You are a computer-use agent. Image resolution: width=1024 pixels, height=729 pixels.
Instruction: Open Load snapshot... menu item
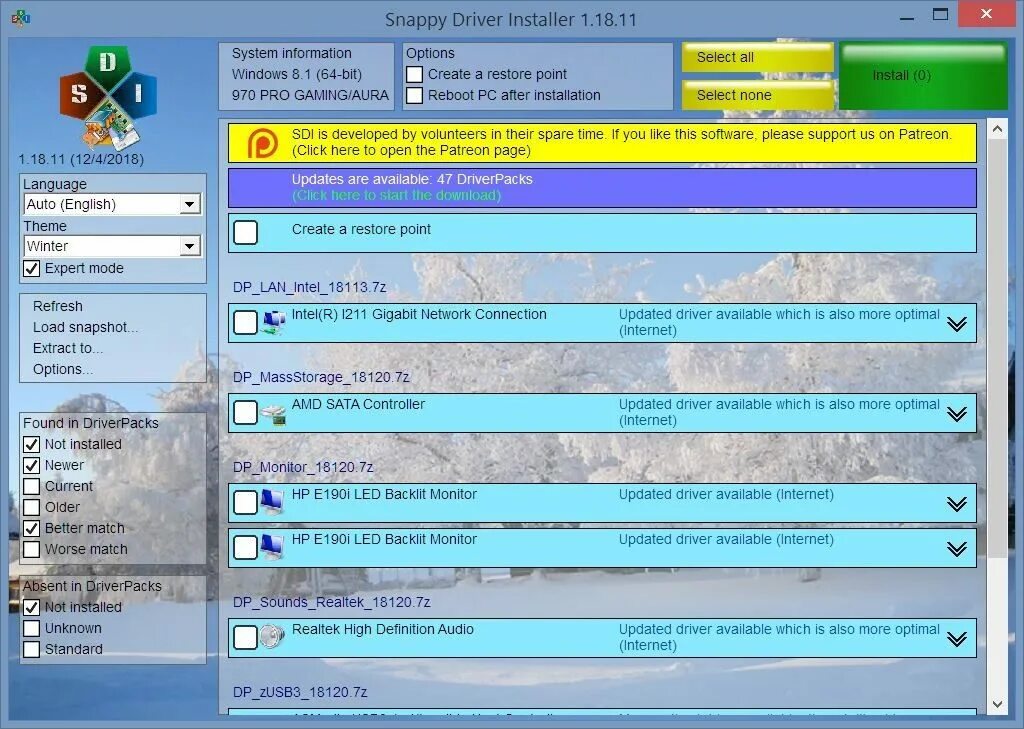tap(86, 327)
